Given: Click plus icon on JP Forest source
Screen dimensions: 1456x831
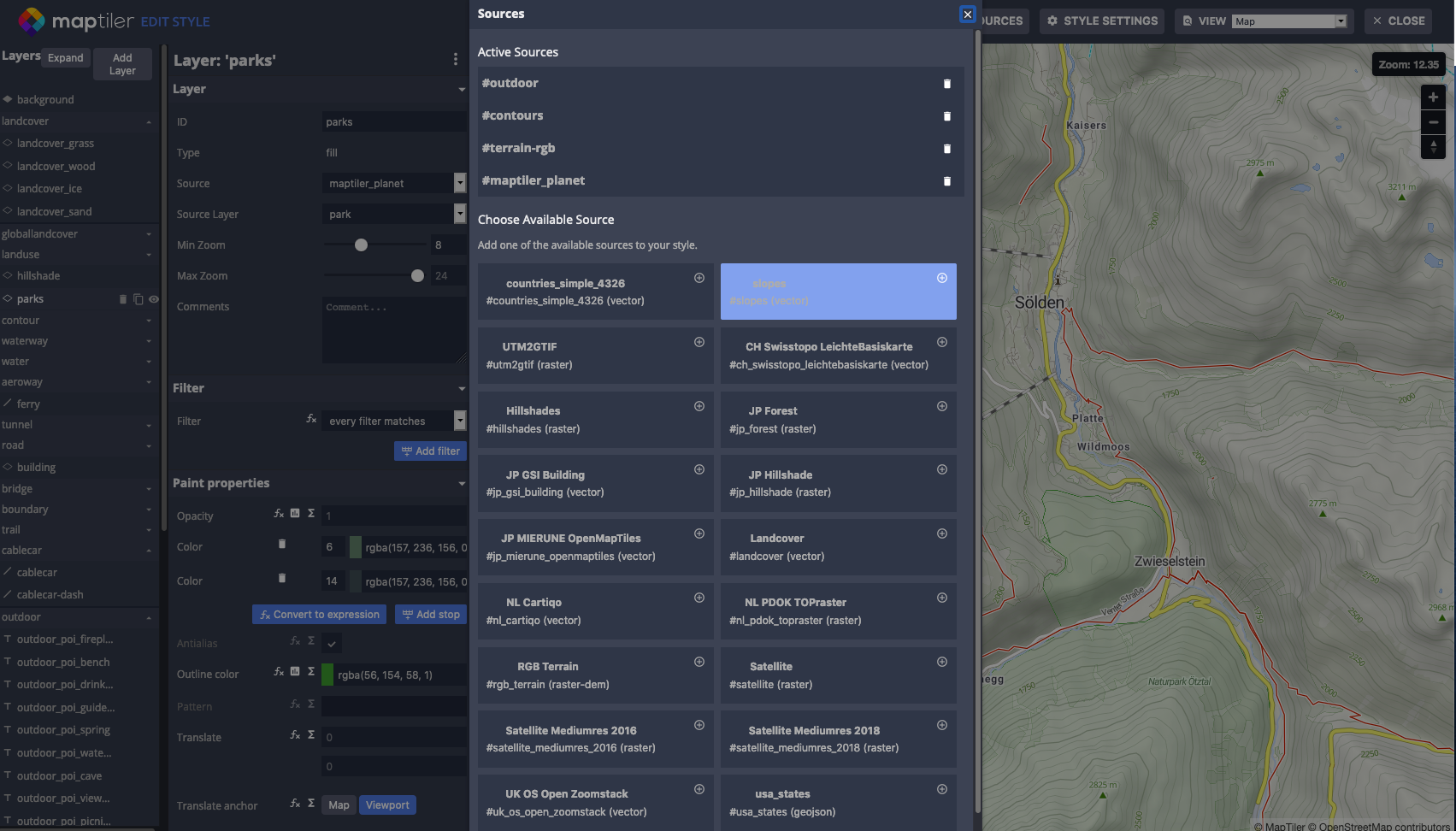Looking at the screenshot, I should click(941, 406).
